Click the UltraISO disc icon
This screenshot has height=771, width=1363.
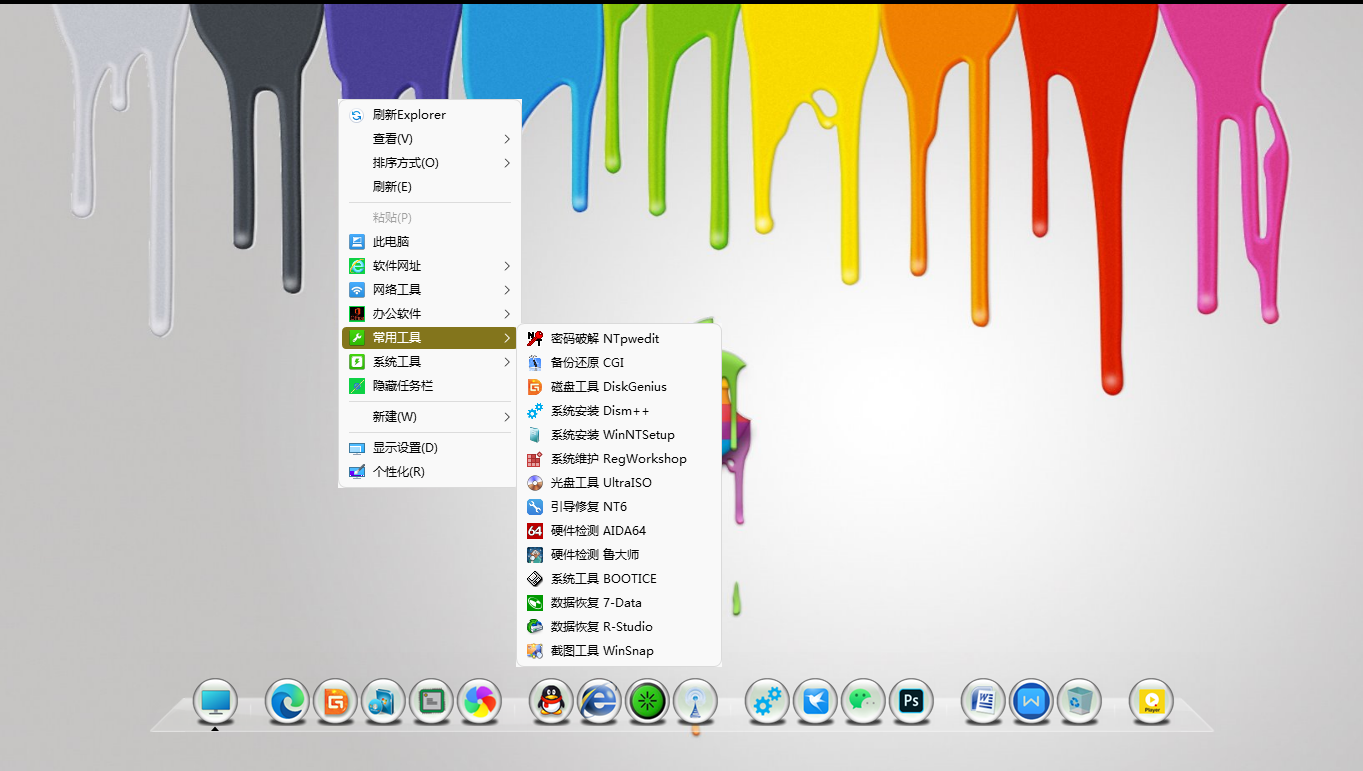click(535, 483)
